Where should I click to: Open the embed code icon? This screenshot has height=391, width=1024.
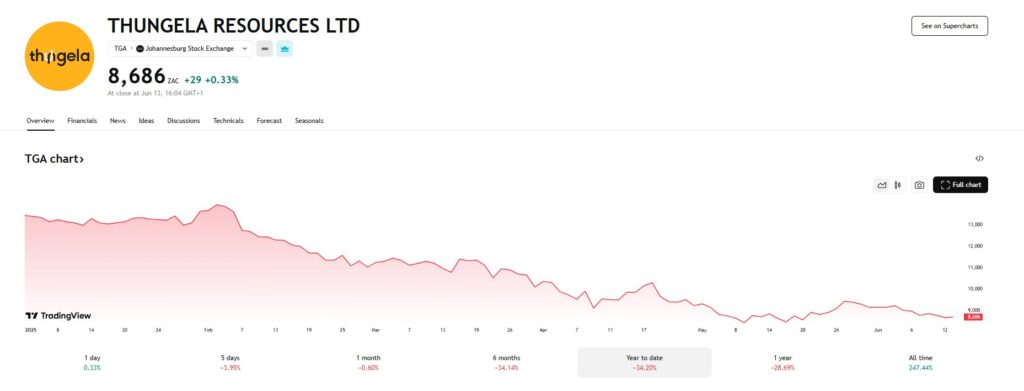pyautogui.click(x=979, y=159)
